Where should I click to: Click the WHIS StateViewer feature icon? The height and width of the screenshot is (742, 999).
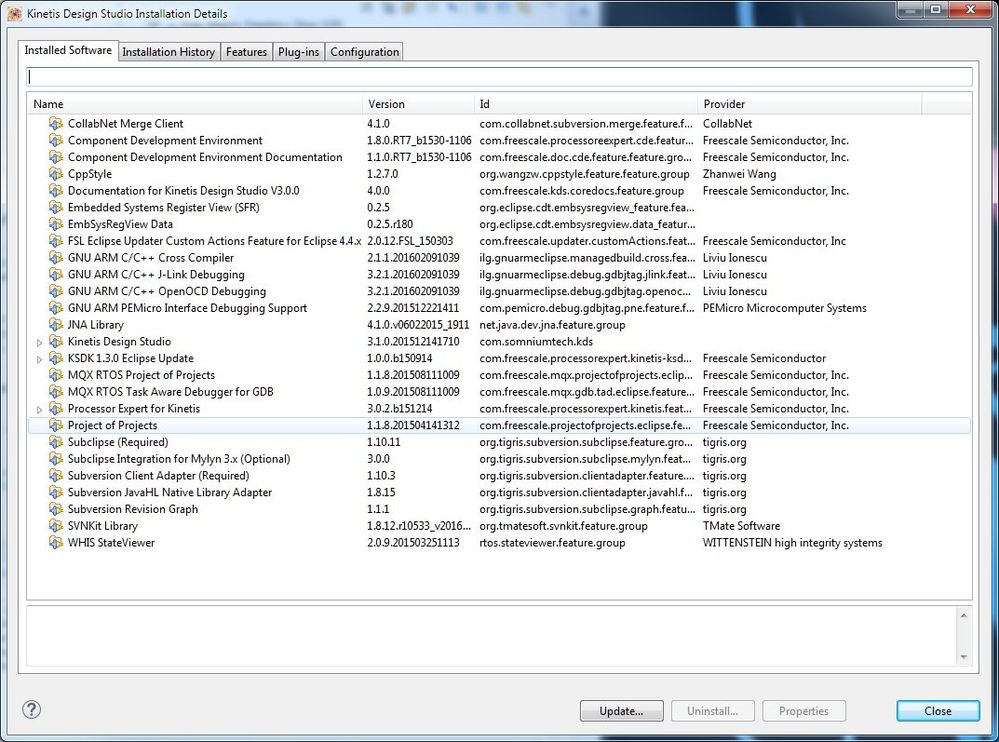click(x=56, y=543)
